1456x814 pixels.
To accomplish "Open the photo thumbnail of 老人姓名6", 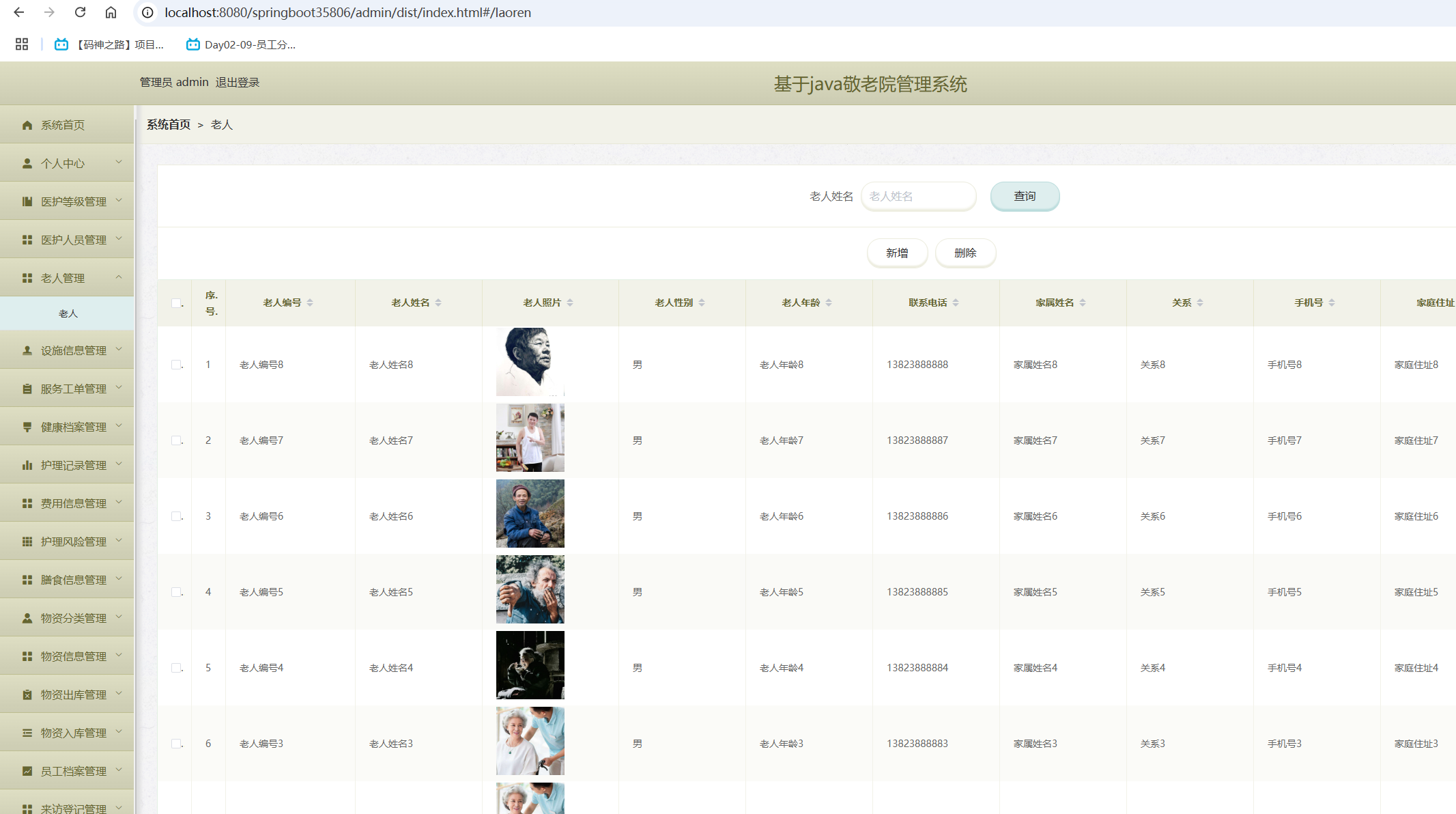I will click(530, 514).
